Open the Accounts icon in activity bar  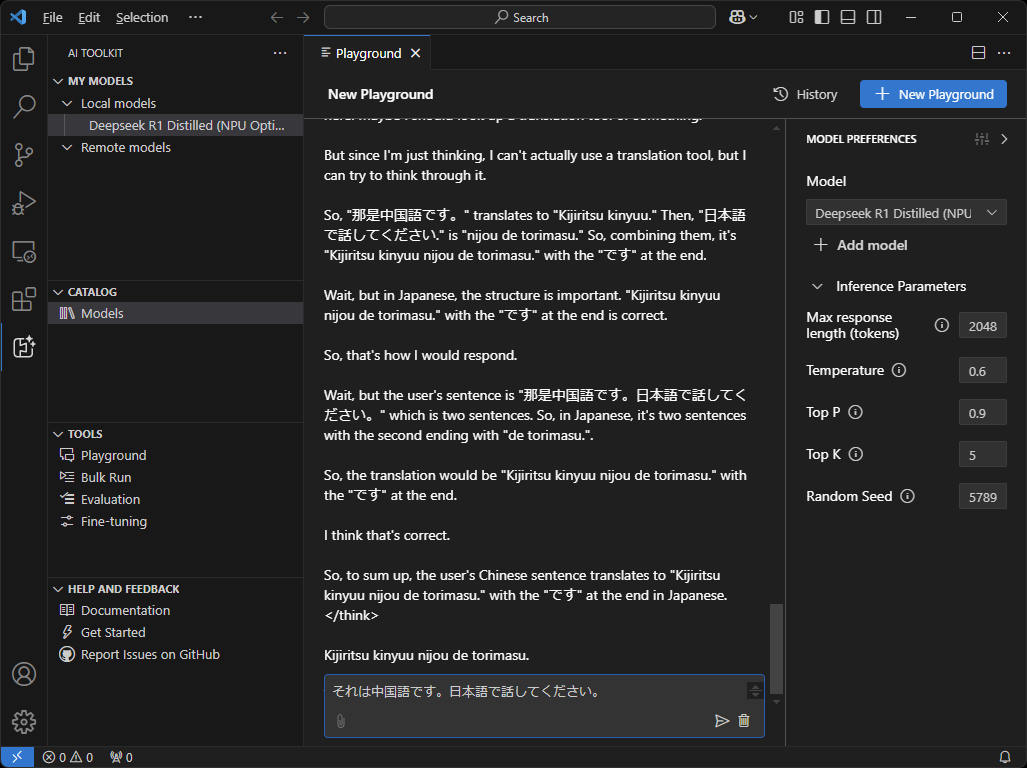[24, 674]
